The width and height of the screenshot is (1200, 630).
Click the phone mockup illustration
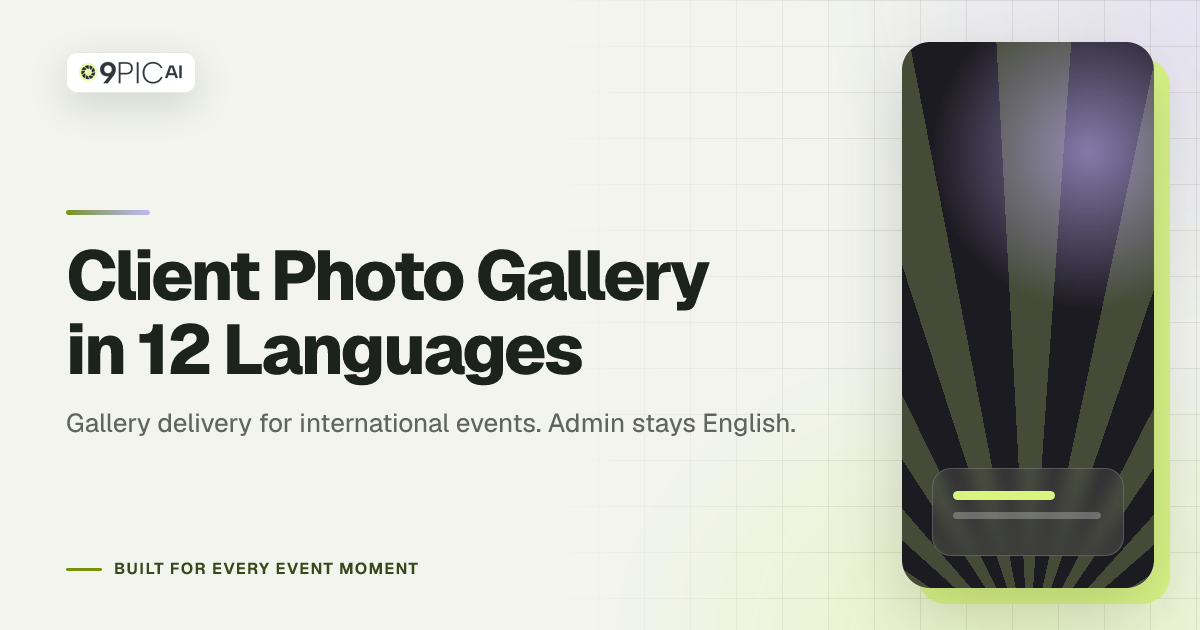point(1028,315)
